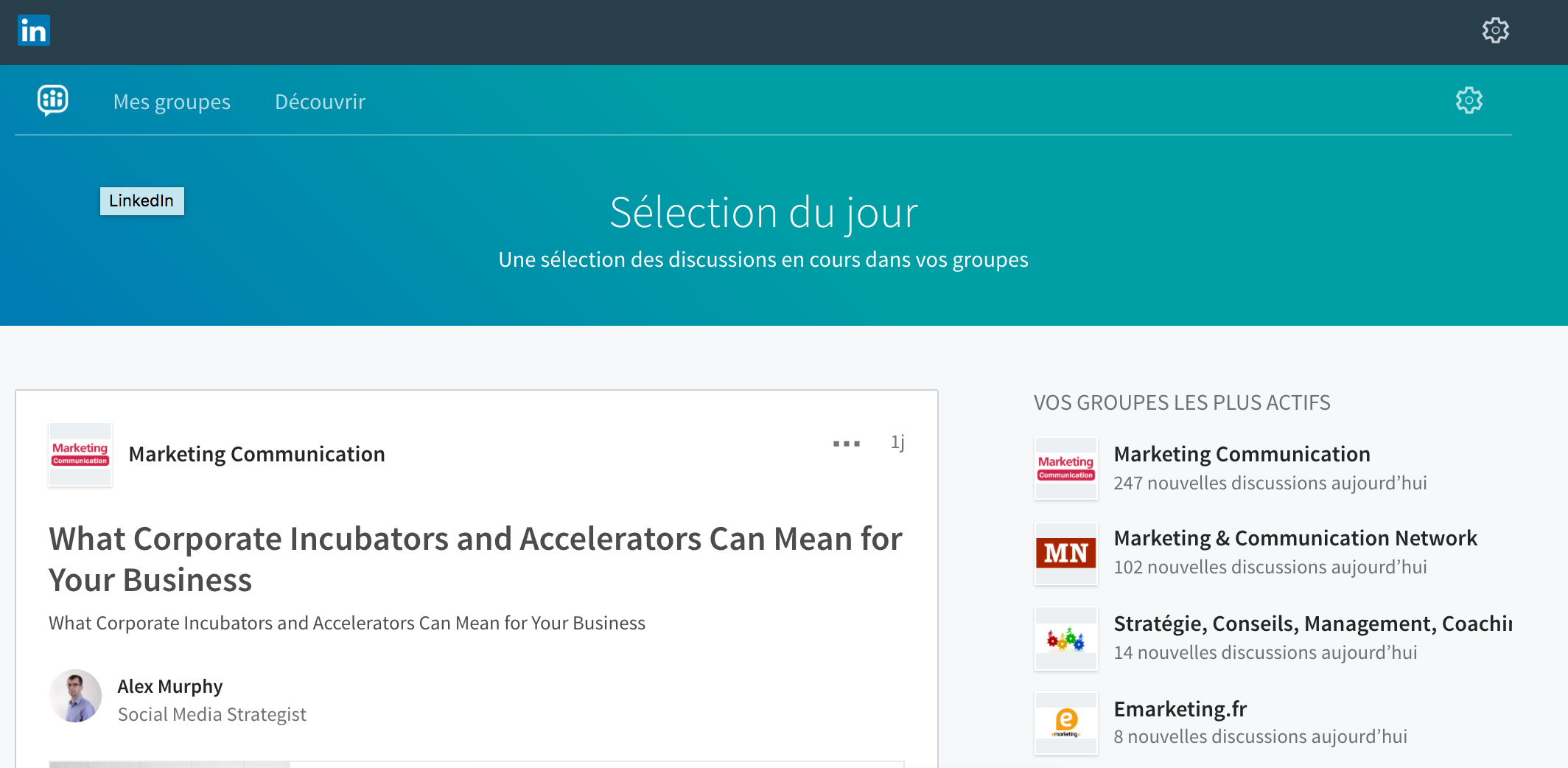View Alex Murphy's profile photo

(75, 696)
